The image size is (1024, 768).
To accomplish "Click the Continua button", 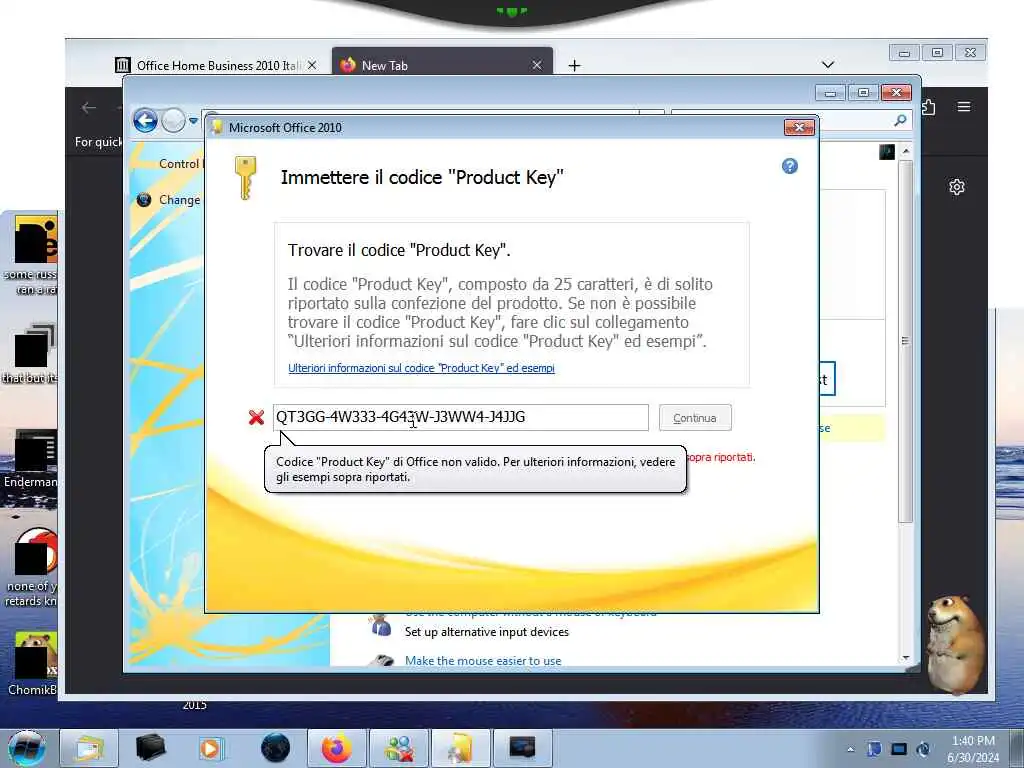I will (x=695, y=418).
